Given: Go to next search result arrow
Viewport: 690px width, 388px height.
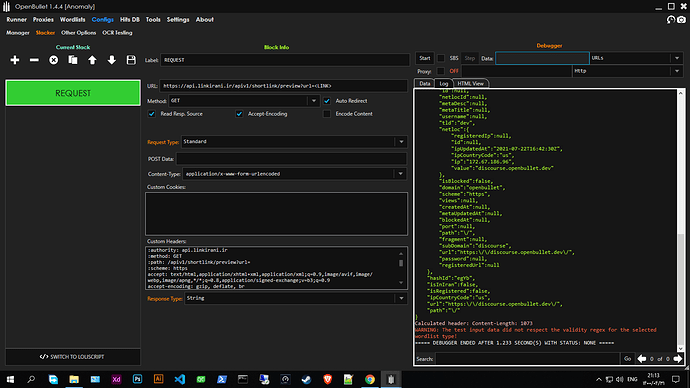Looking at the screenshot, I should [x=678, y=359].
